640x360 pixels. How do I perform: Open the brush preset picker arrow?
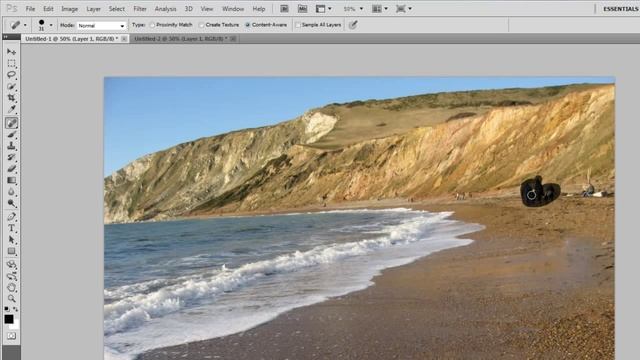click(x=51, y=25)
